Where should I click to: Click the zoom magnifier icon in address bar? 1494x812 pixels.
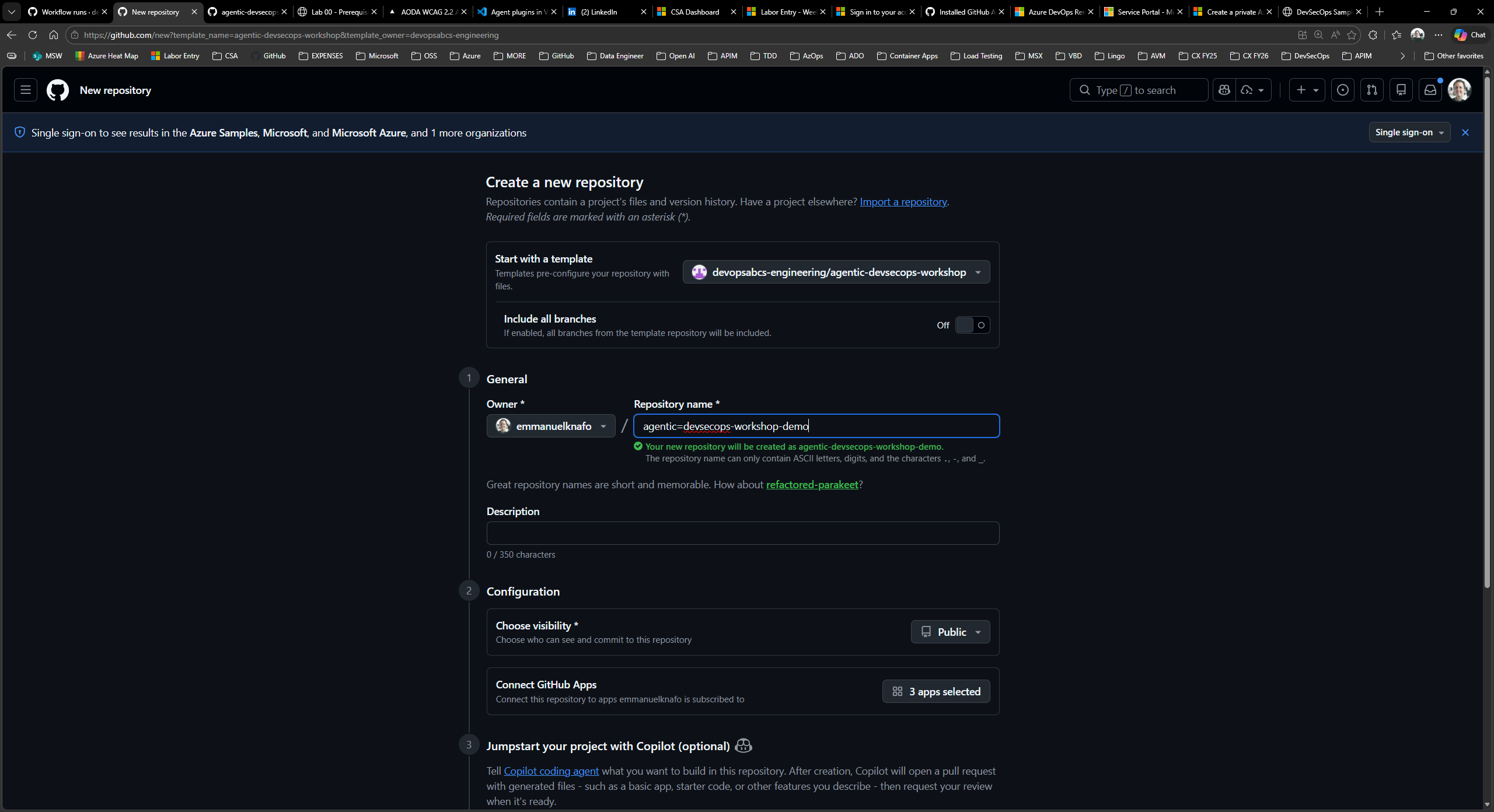tap(1318, 35)
